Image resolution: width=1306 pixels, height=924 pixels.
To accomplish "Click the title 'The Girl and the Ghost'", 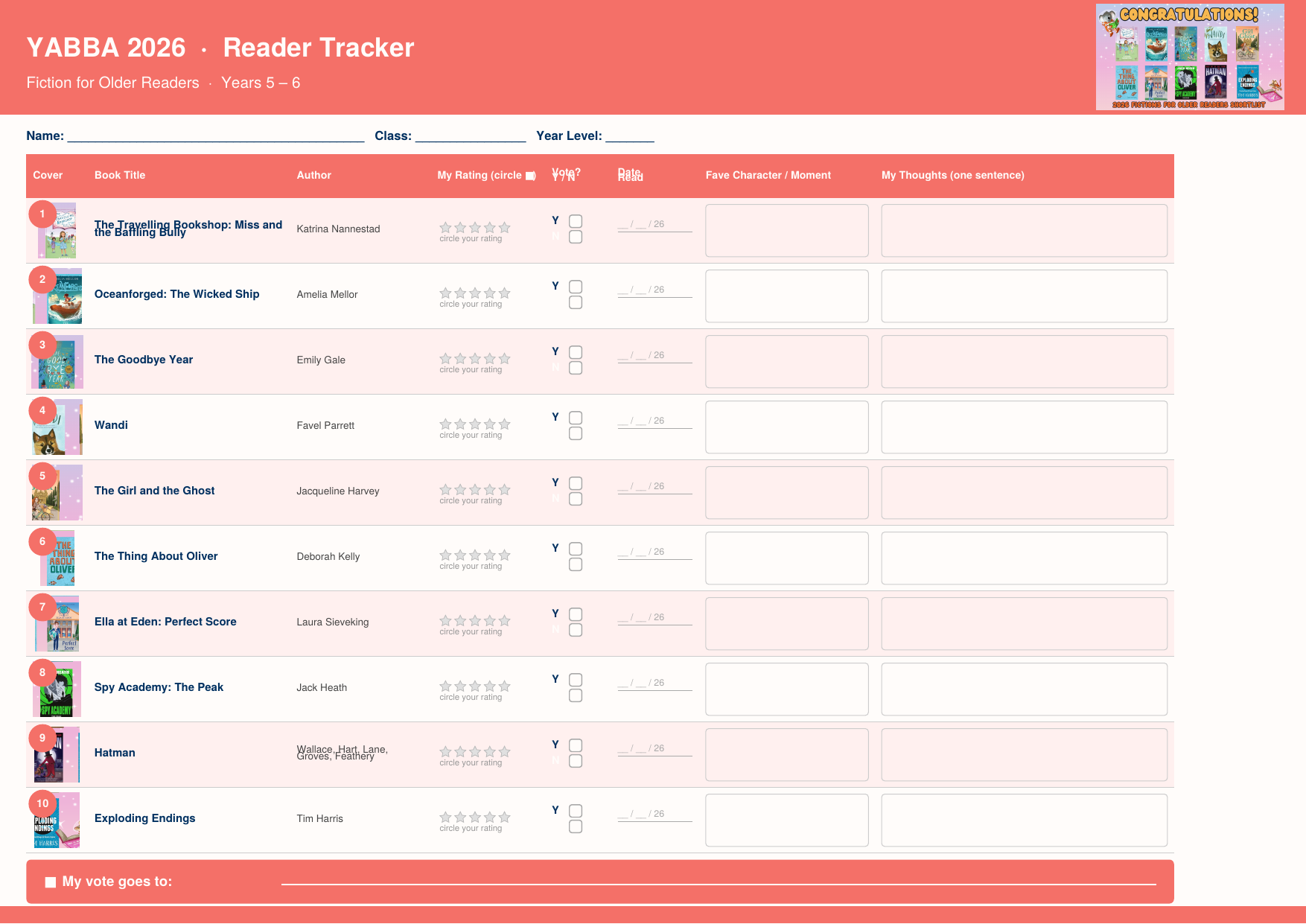I will pyautogui.click(x=155, y=491).
